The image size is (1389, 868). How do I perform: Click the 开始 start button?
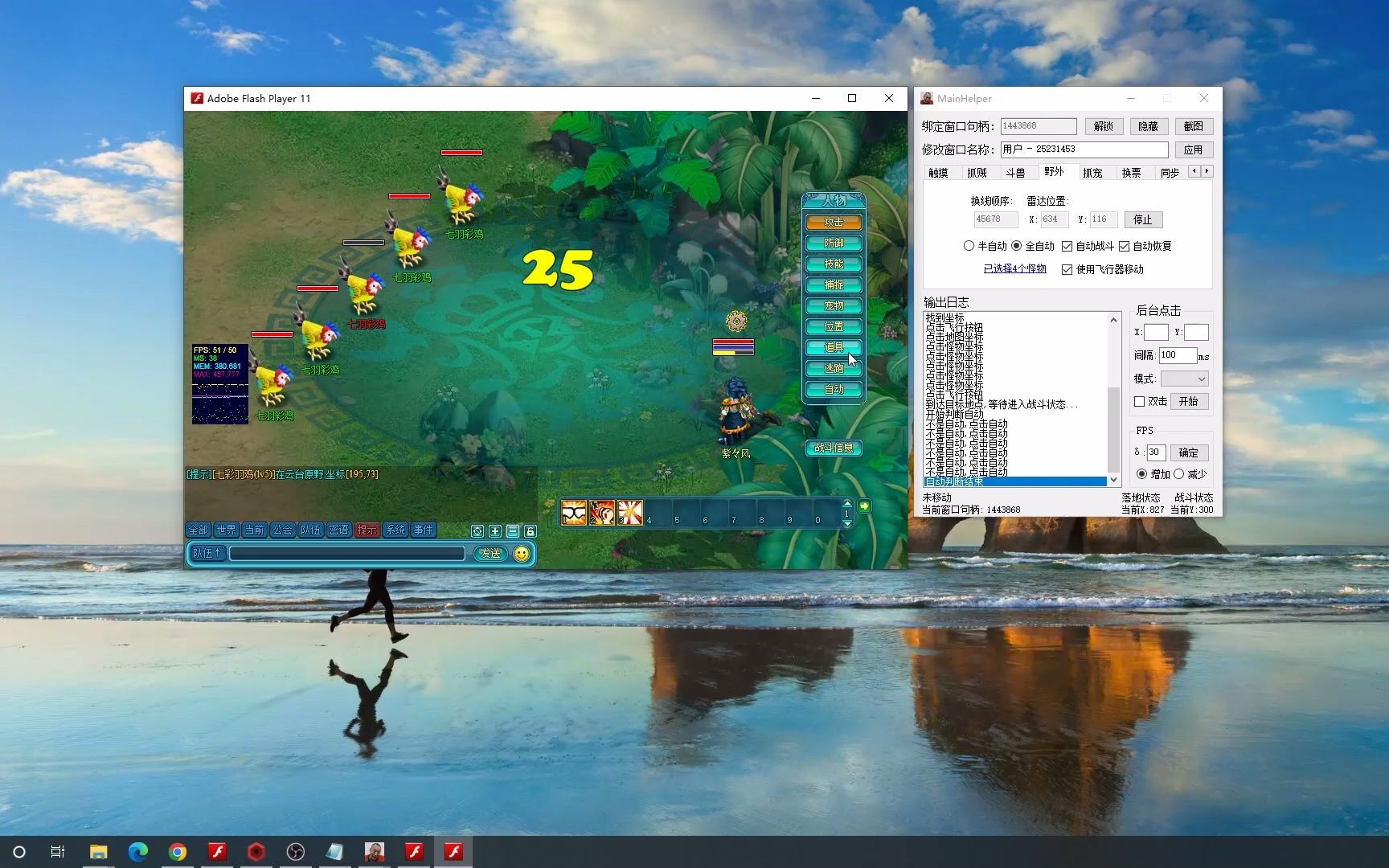tap(1189, 401)
